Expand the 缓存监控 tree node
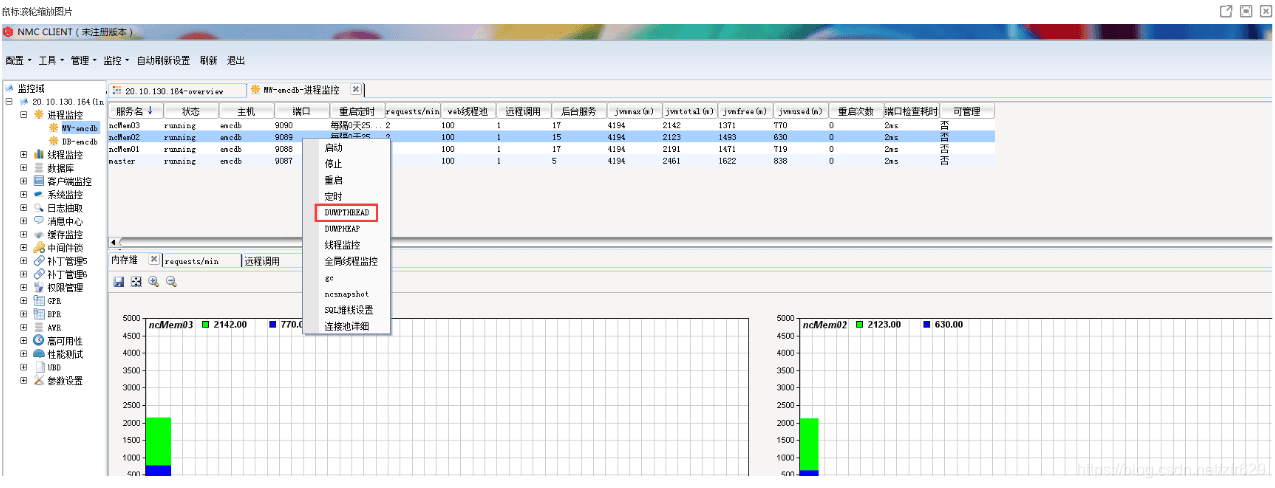This screenshot has width=1275, height=488. pyautogui.click(x=24, y=234)
